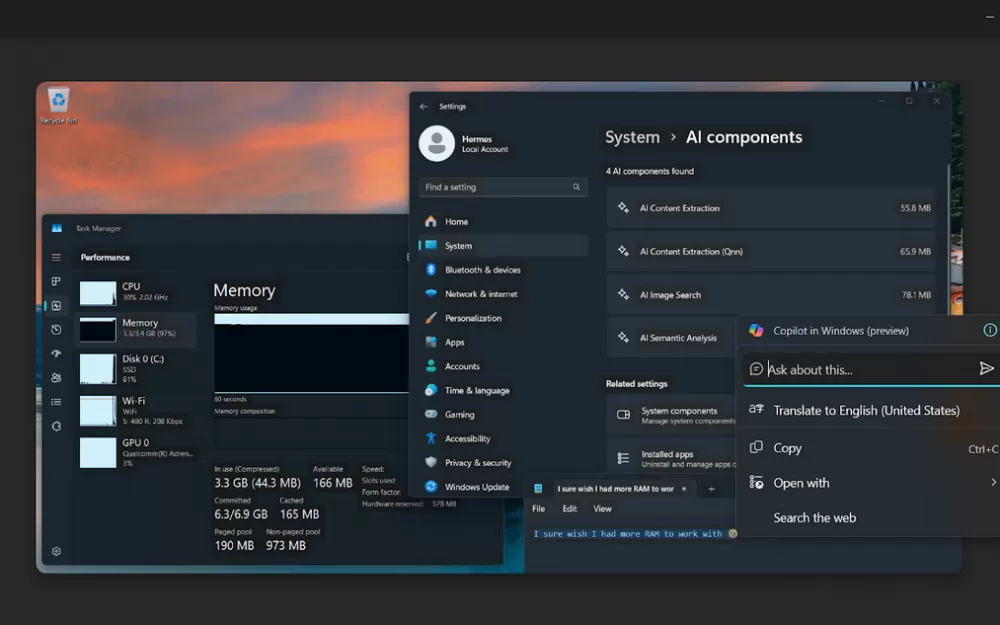Open Windows Update in Settings
The width and height of the screenshot is (1000, 625).
(503, 487)
